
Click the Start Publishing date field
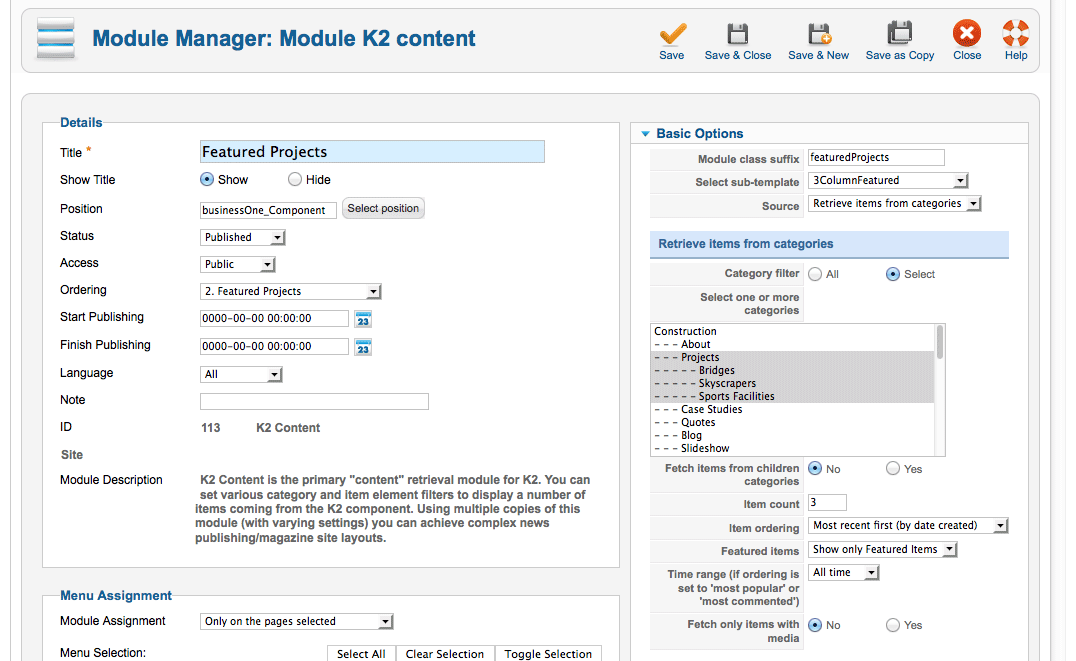click(274, 318)
